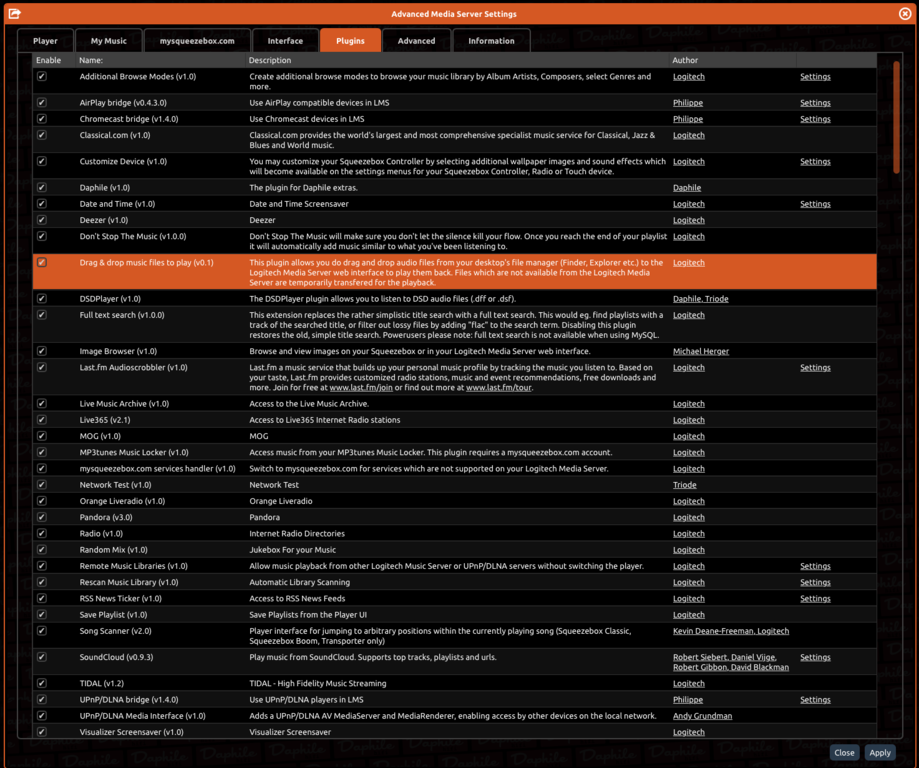Open Settings for RSS News Ticker

click(815, 599)
